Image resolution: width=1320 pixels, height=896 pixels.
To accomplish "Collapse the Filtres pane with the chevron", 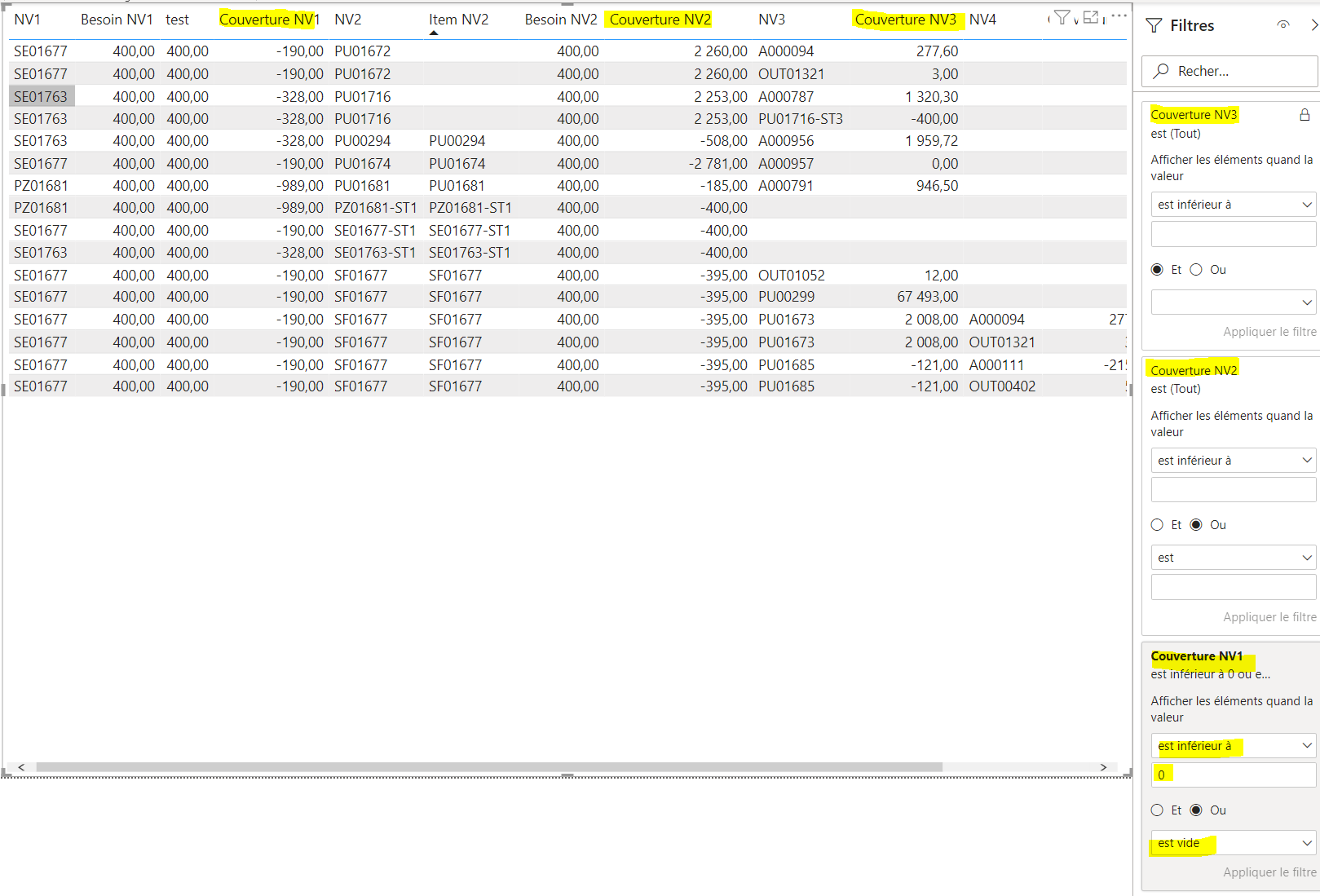I will click(1313, 25).
